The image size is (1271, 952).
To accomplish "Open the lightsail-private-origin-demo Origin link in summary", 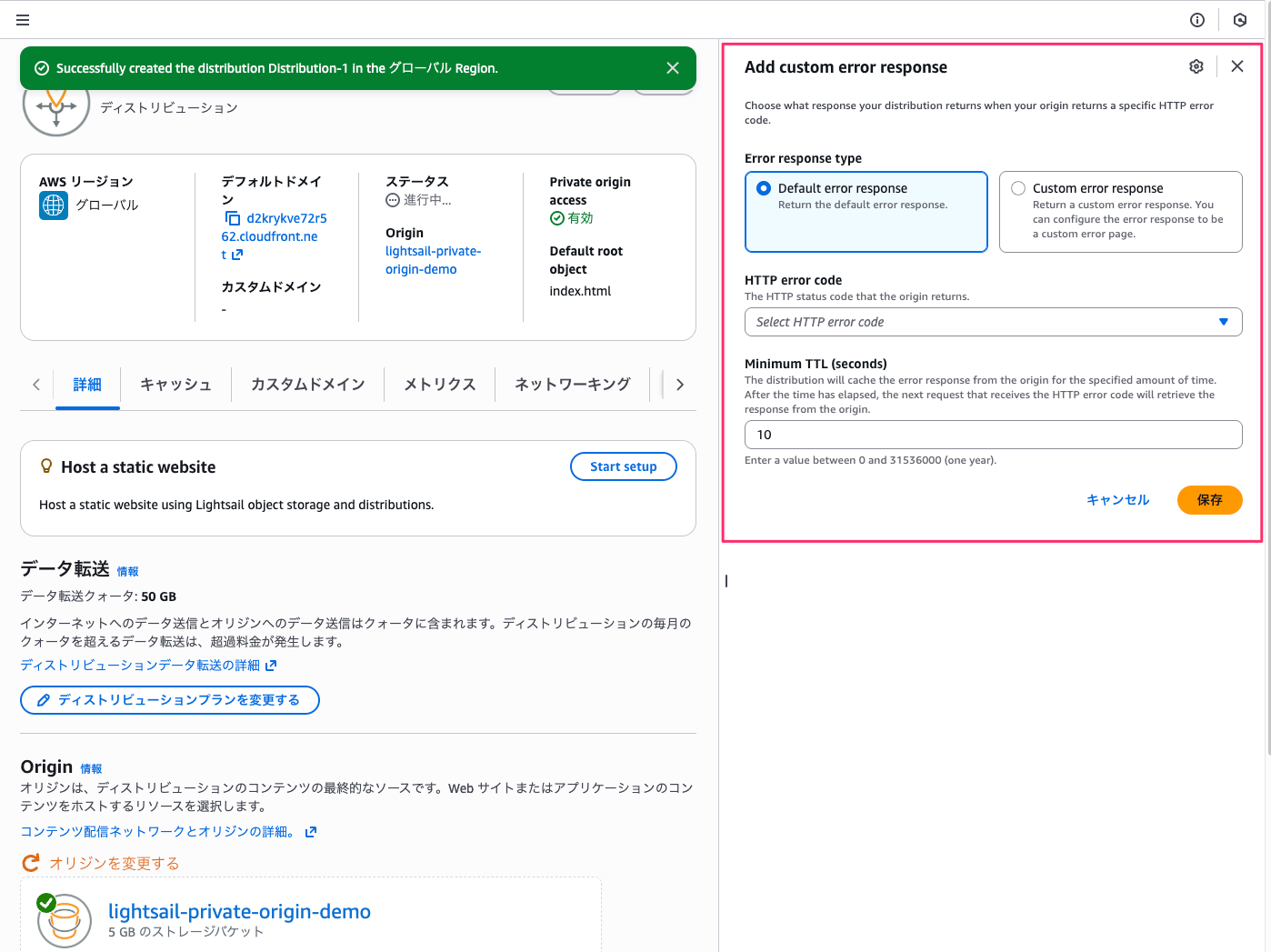I will click(x=433, y=260).
